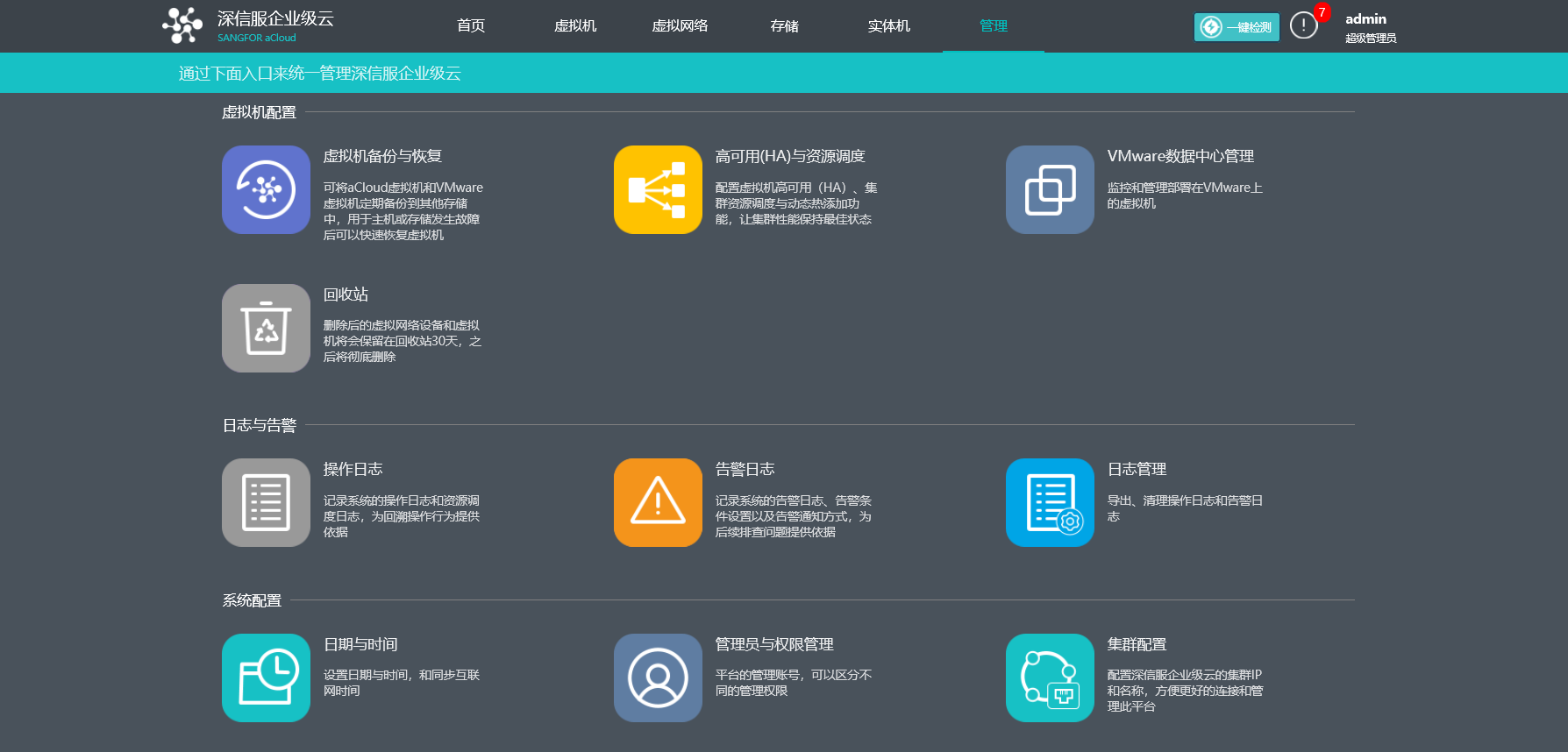This screenshot has height=752, width=1568.
Task: Click the 一键检测 one-click check button
Action: click(1237, 27)
